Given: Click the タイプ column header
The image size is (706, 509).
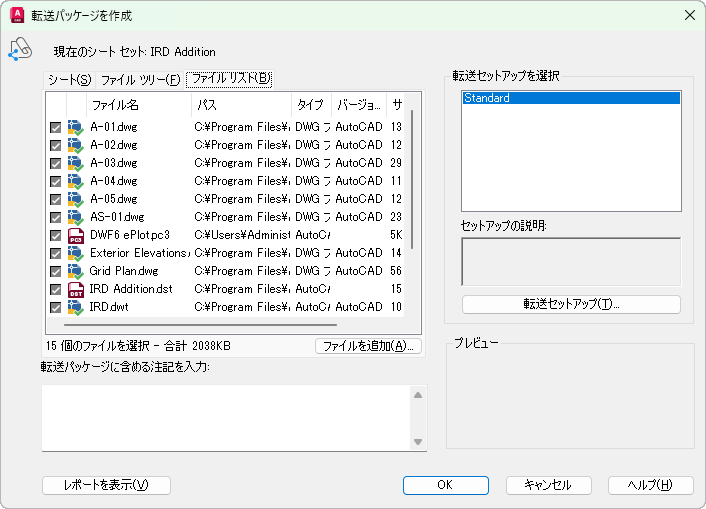Looking at the screenshot, I should tap(310, 104).
